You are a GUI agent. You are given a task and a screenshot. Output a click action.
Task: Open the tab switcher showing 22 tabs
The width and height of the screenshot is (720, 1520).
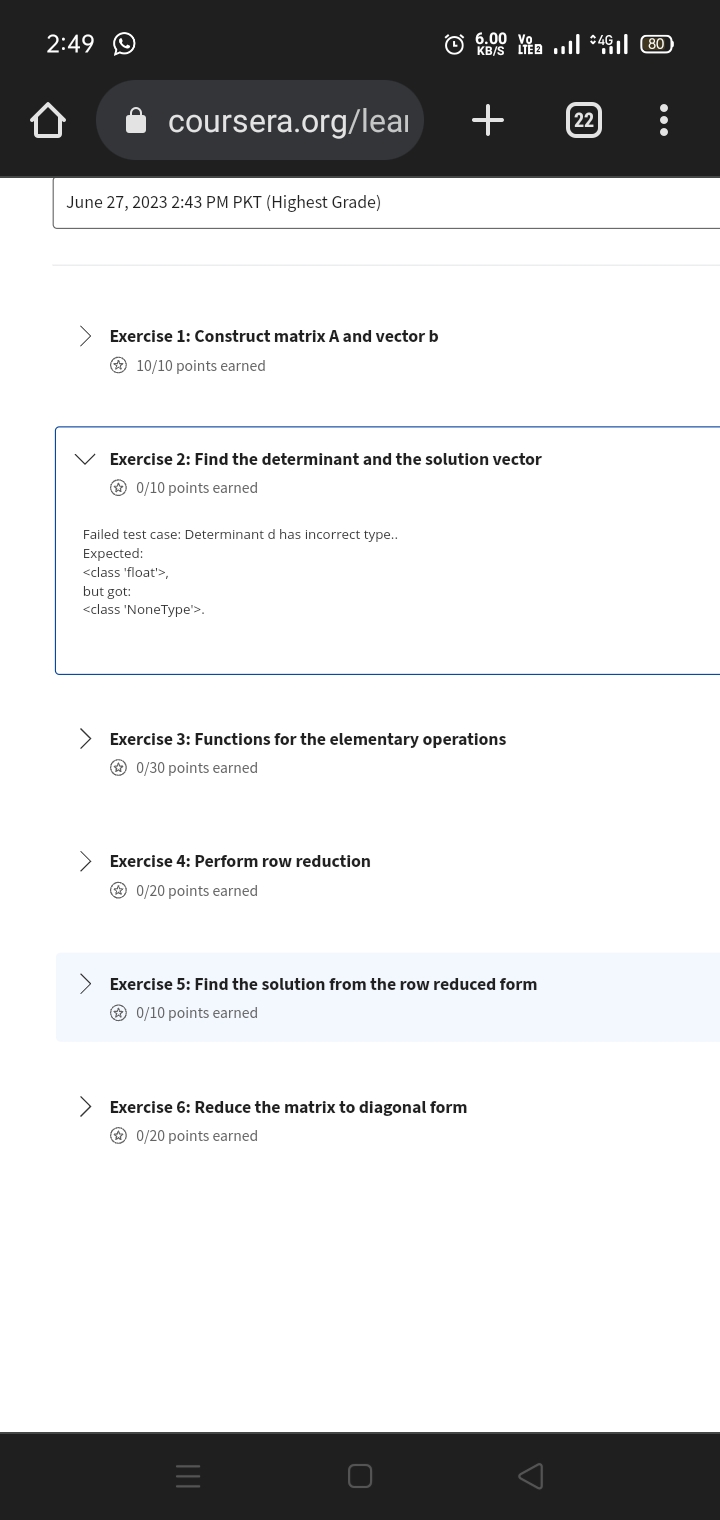(584, 121)
